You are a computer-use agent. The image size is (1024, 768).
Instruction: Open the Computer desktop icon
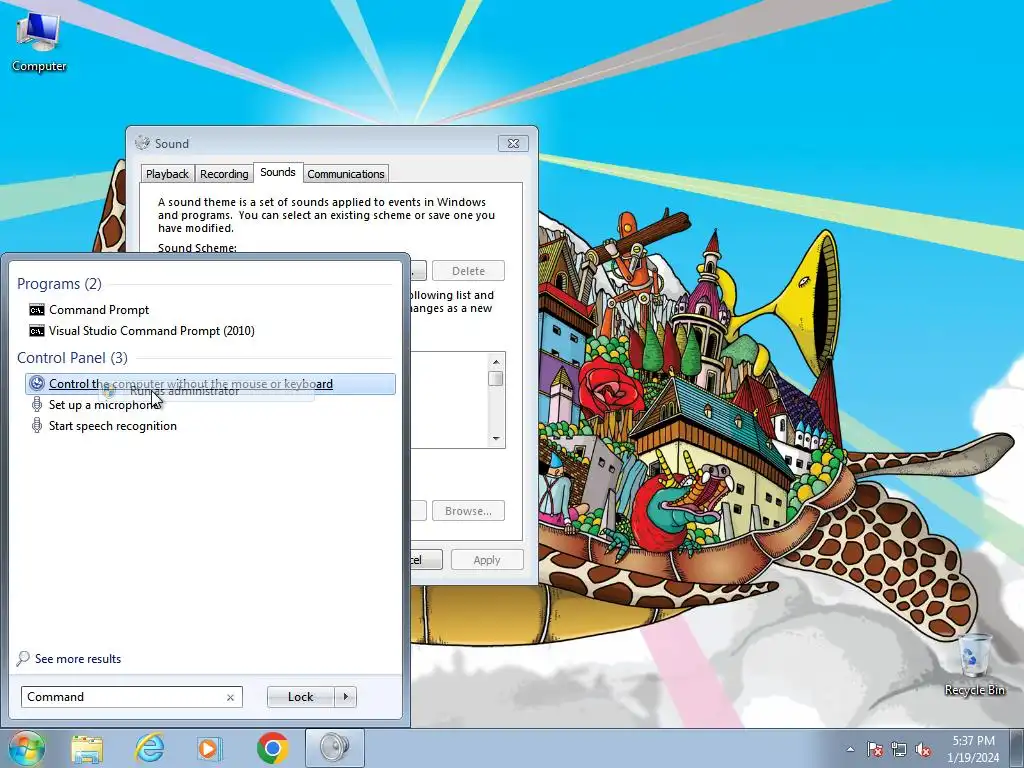coord(39,42)
